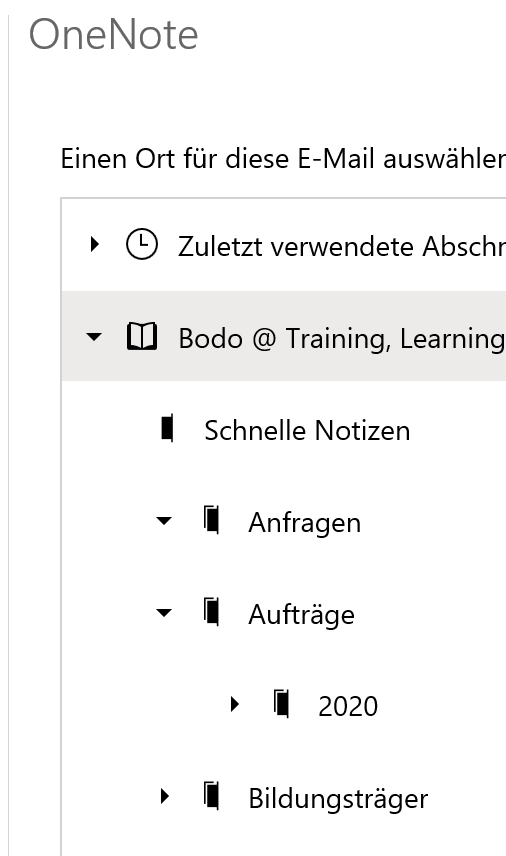Click the section group icon beside 2020

pos(282,703)
